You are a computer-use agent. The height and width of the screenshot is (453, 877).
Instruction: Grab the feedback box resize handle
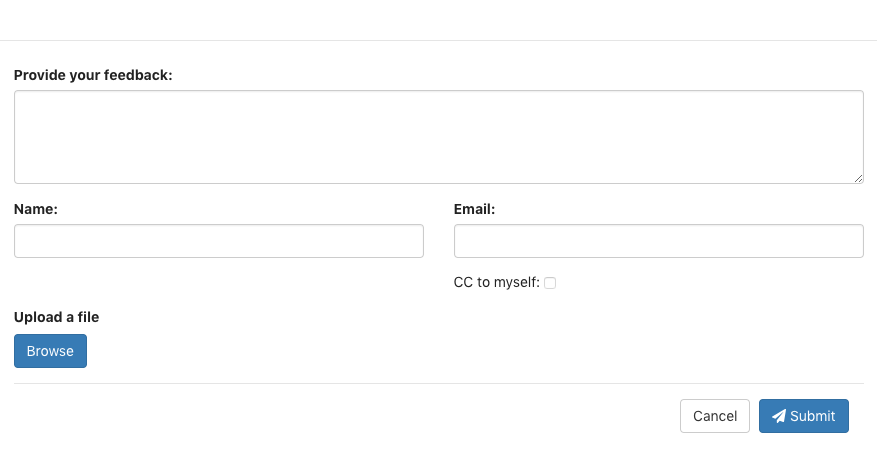pyautogui.click(x=859, y=179)
